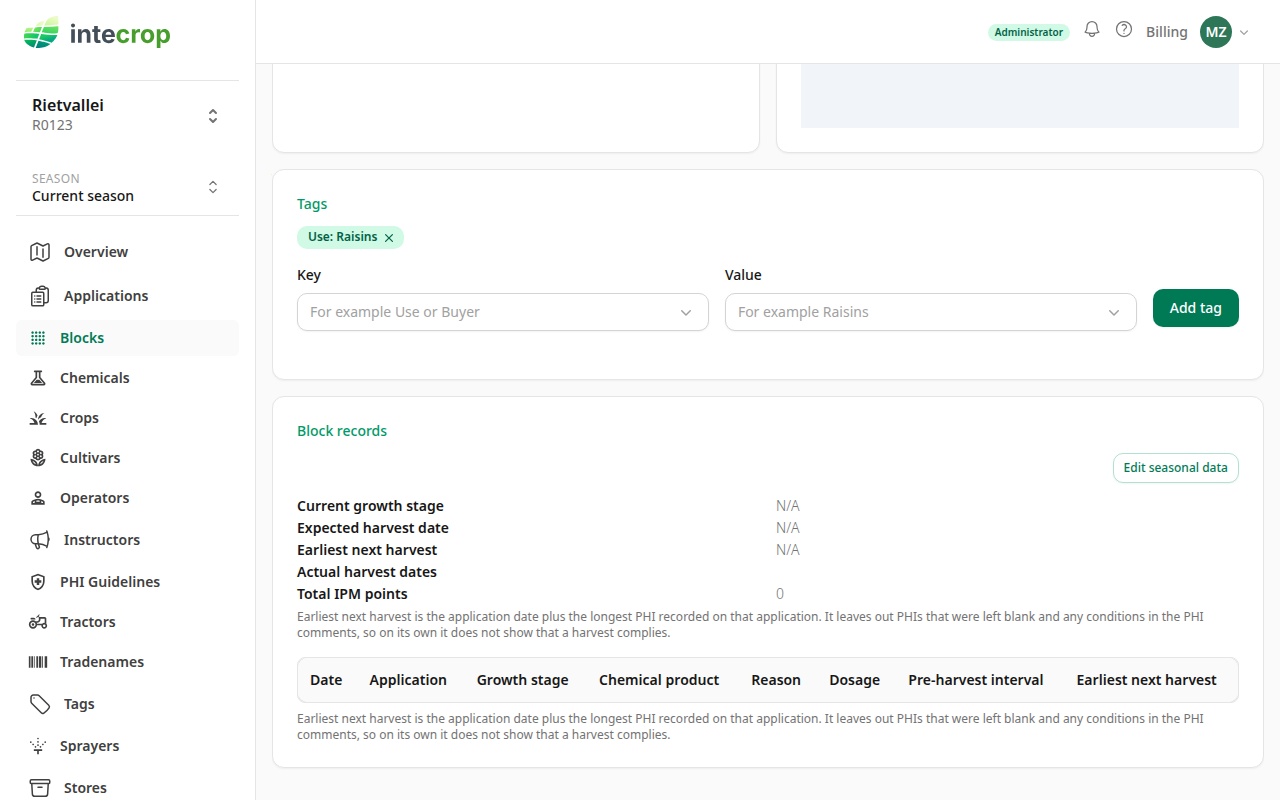The width and height of the screenshot is (1280, 800).
Task: Click the Growth stage column header
Action: tap(523, 680)
